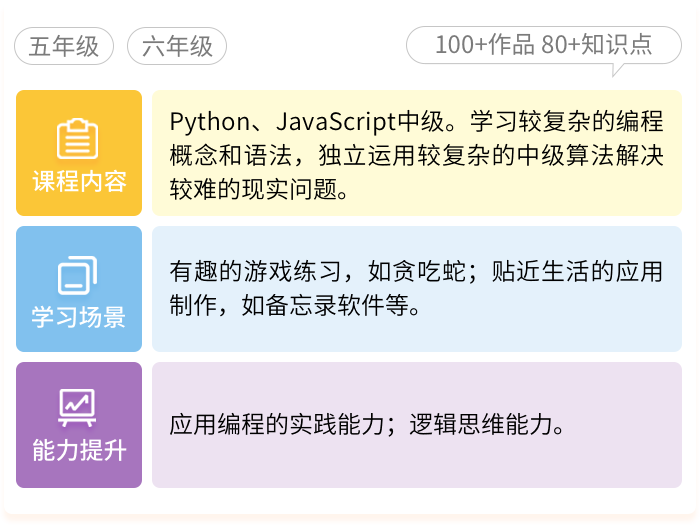Screen dimensions: 700x525
Task: Click the 80+知识点 text in bubble
Action: click(x=597, y=45)
